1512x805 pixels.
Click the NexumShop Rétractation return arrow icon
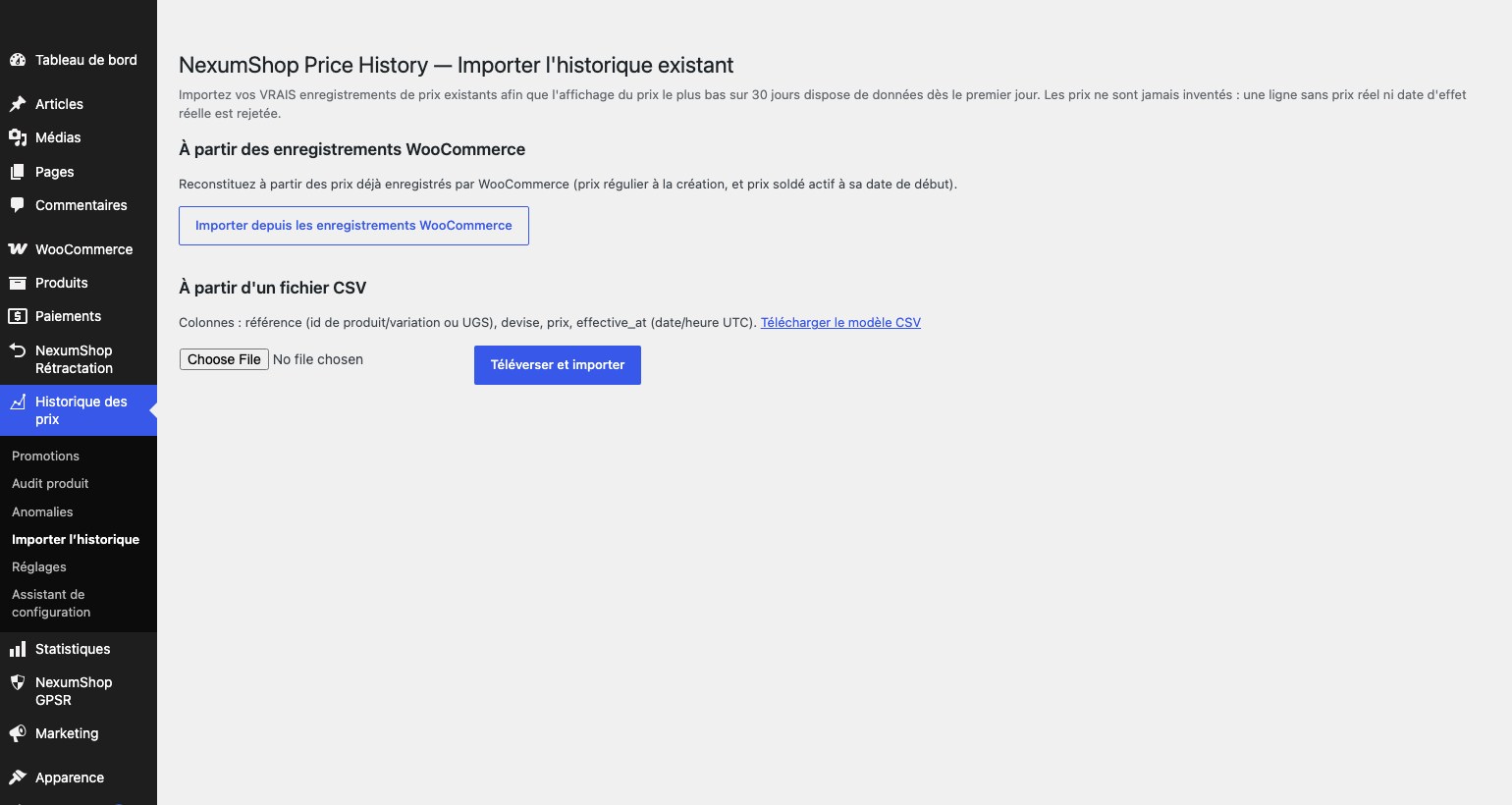pyautogui.click(x=18, y=350)
